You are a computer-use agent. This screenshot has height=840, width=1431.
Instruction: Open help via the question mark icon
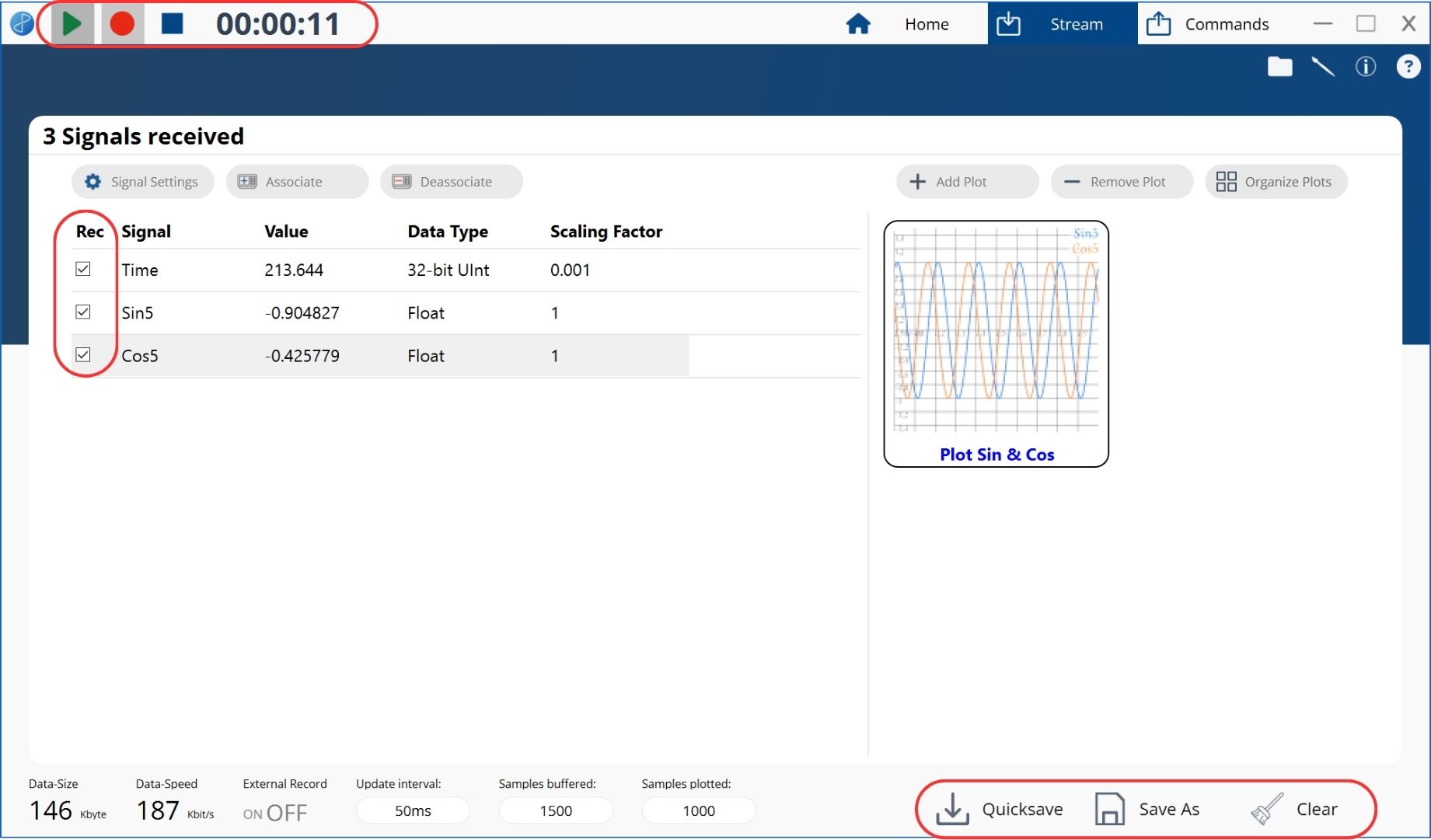point(1408,67)
